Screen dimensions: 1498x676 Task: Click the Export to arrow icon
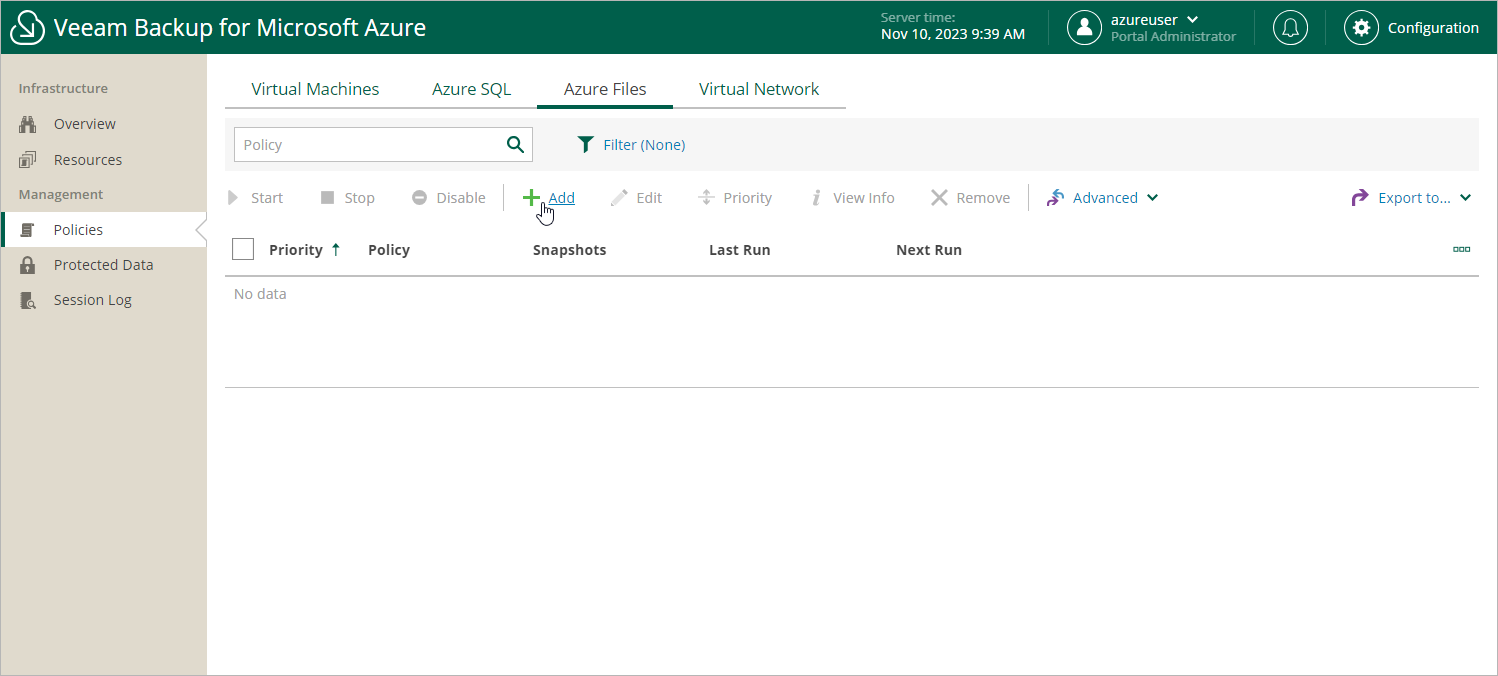point(1360,198)
